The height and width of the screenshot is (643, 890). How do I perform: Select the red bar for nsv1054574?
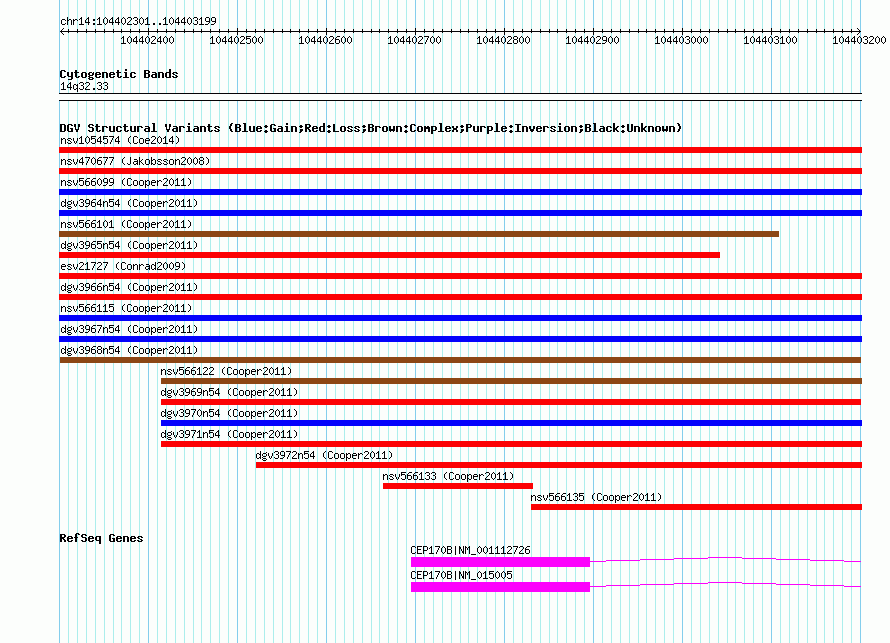coord(460,150)
